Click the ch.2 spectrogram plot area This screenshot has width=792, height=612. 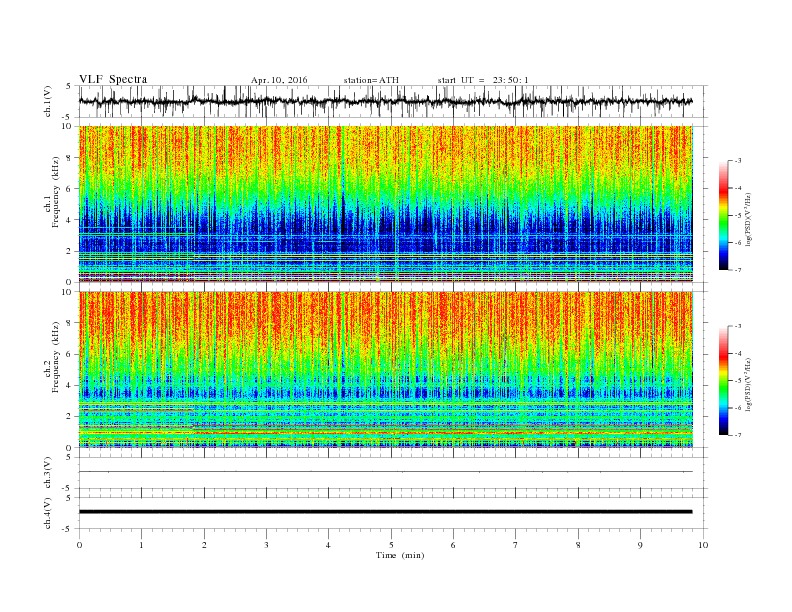click(386, 369)
